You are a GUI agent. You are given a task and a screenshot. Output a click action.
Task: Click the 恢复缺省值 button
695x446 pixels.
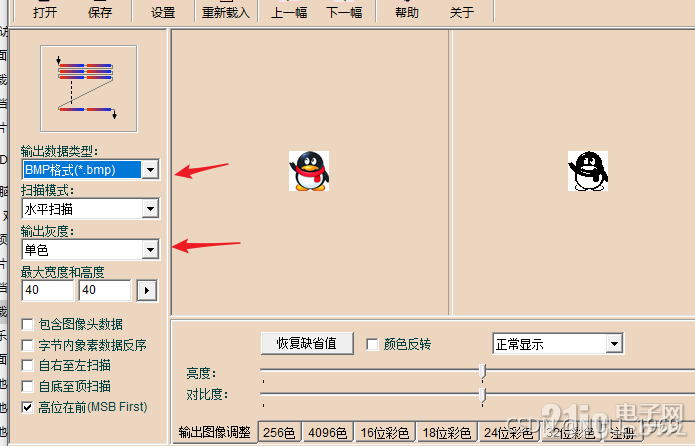pos(307,344)
